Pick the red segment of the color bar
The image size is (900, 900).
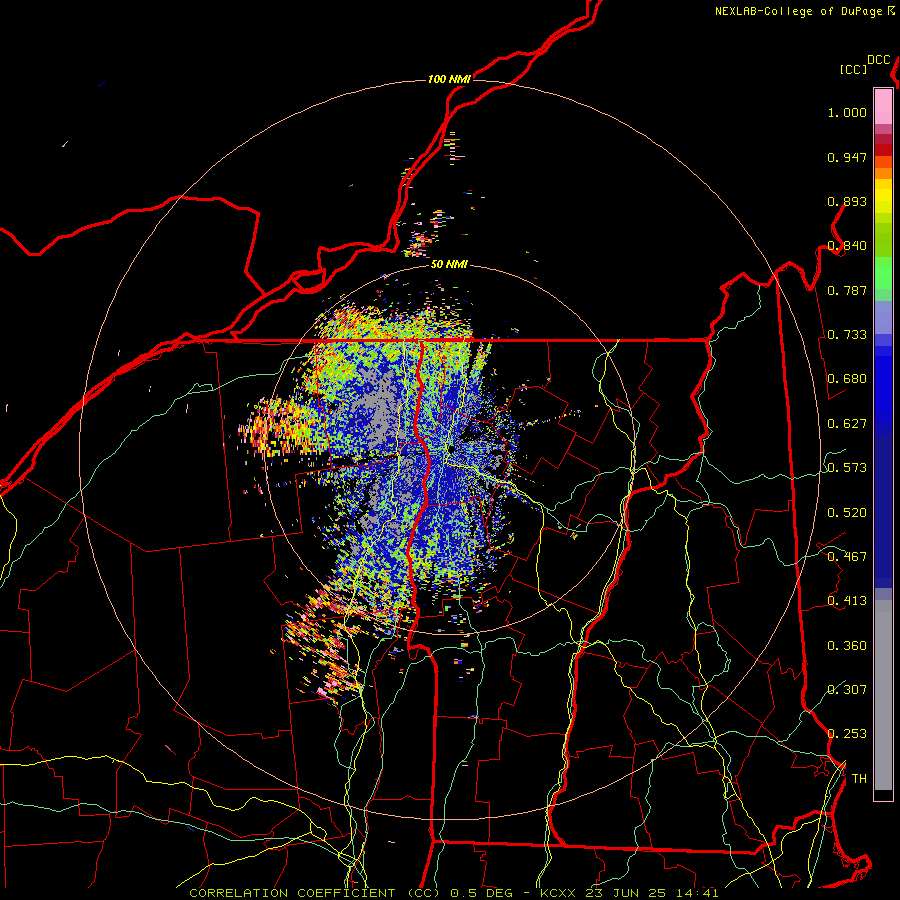(883, 150)
